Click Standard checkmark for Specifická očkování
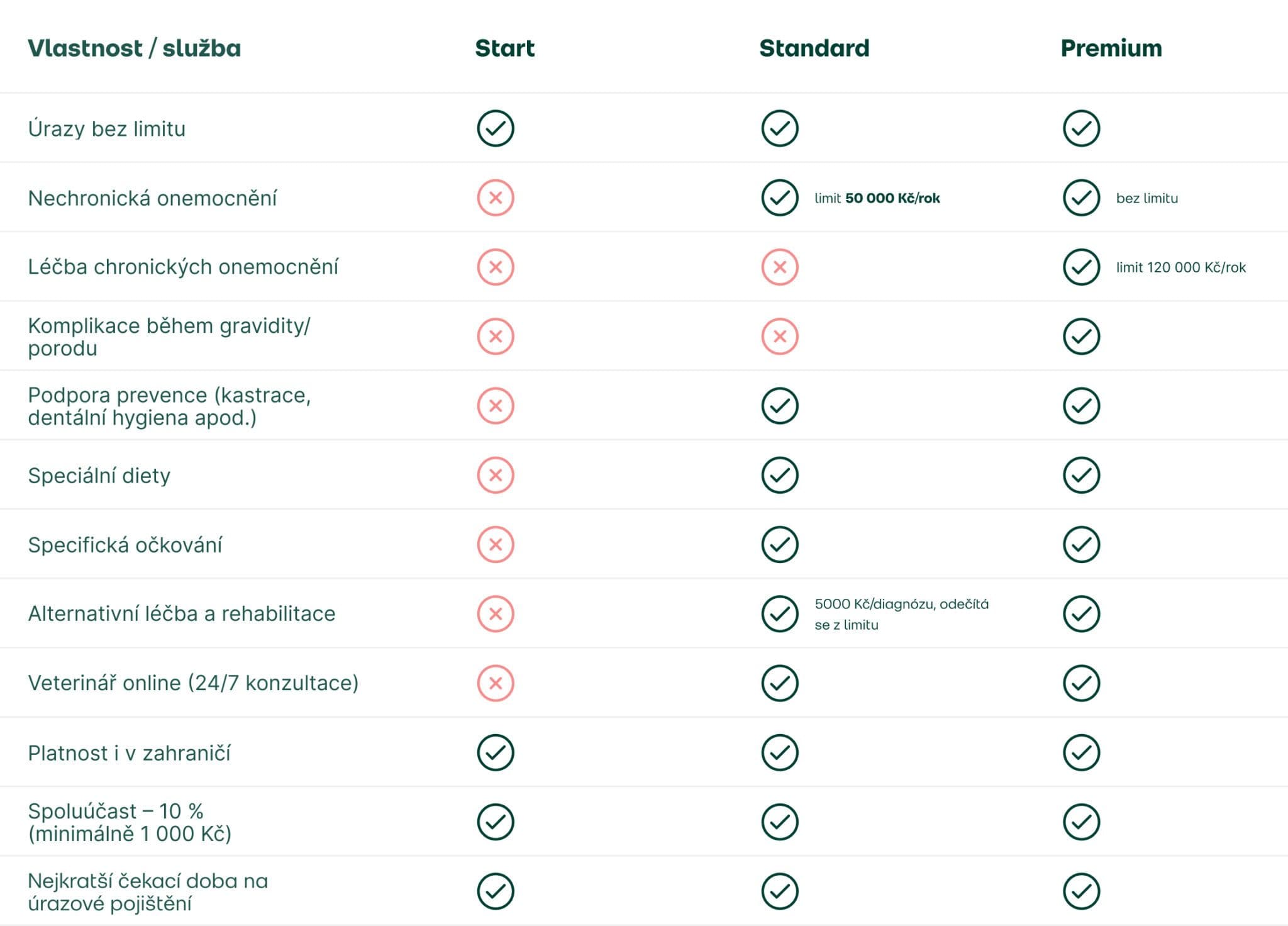 780,544
